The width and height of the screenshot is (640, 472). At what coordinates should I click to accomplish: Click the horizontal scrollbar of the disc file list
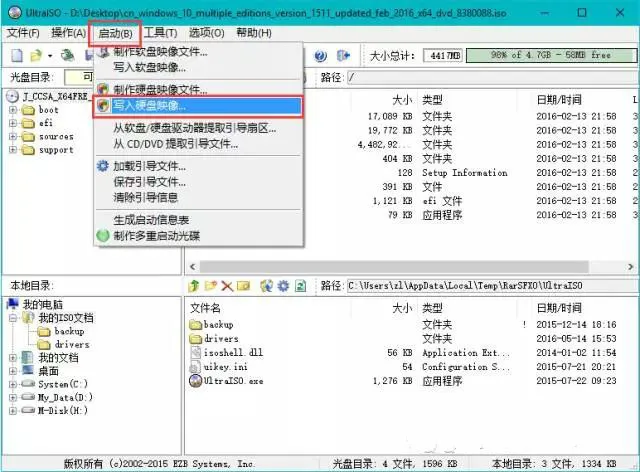point(394,267)
